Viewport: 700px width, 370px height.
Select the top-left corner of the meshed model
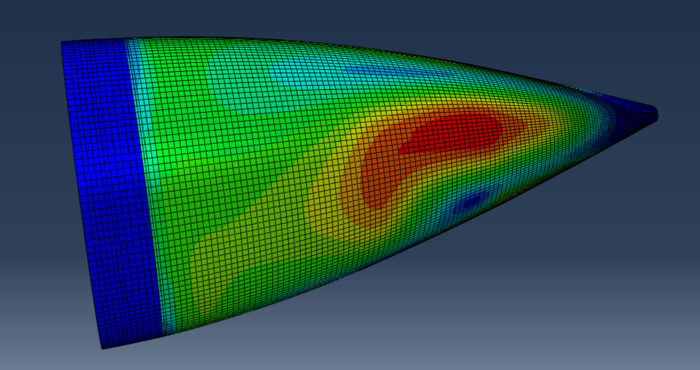point(62,42)
